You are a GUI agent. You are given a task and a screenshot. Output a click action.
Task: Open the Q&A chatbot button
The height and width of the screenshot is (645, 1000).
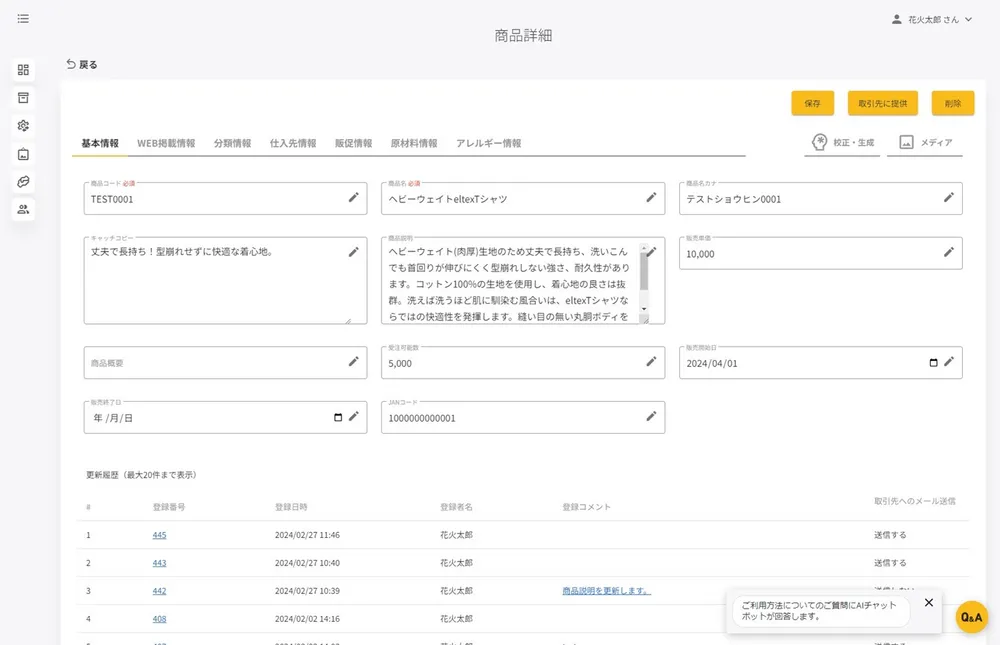971,617
